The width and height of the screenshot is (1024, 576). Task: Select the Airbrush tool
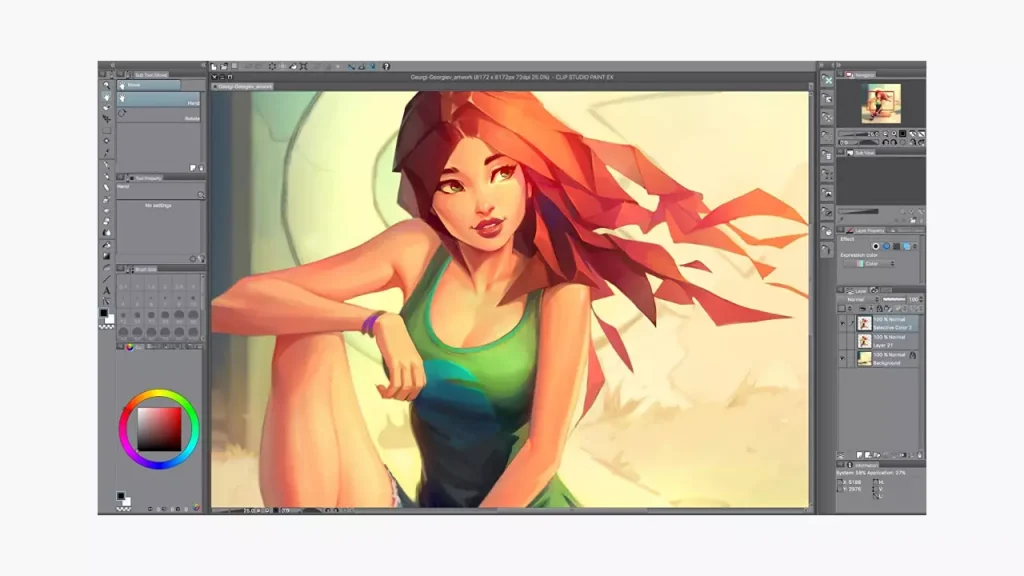[x=106, y=199]
